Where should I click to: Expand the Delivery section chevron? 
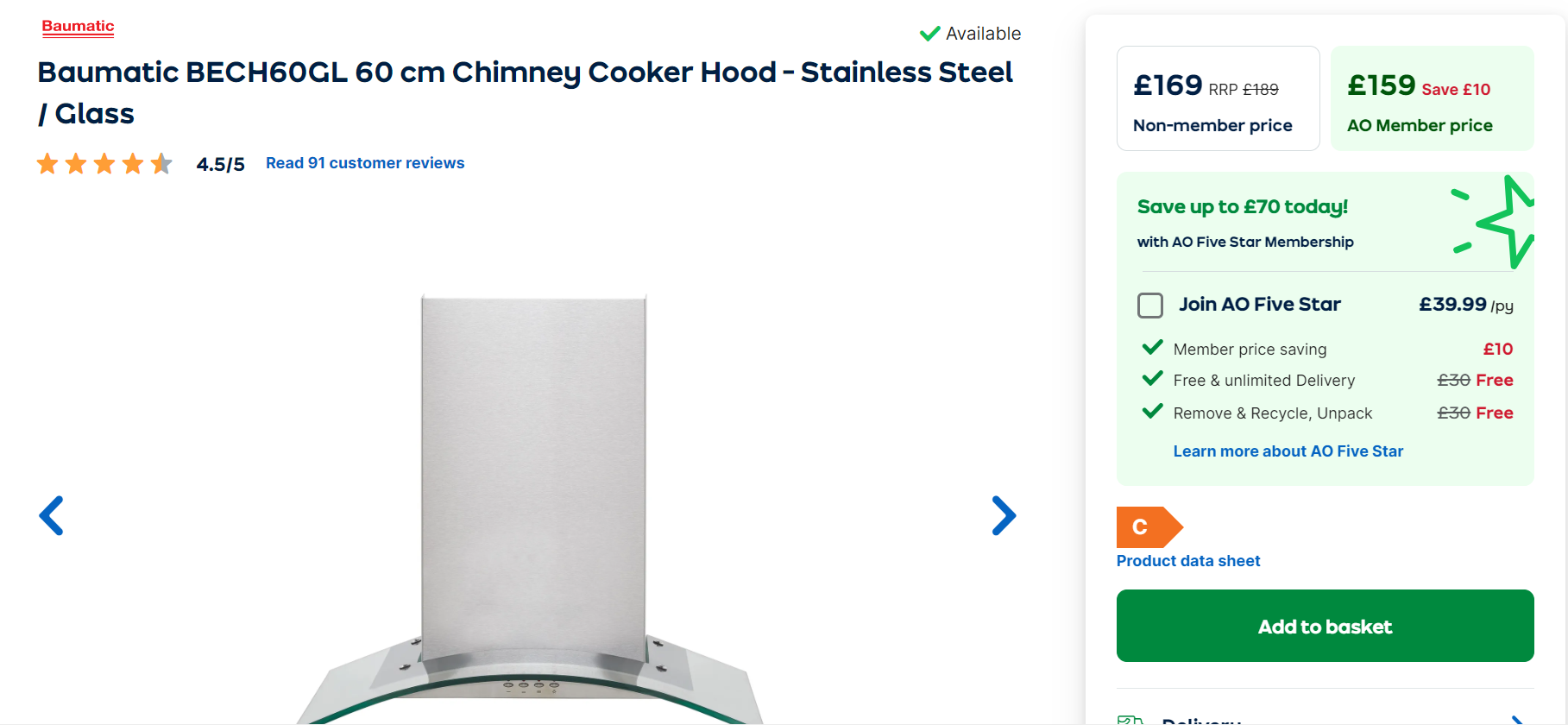point(1517,719)
